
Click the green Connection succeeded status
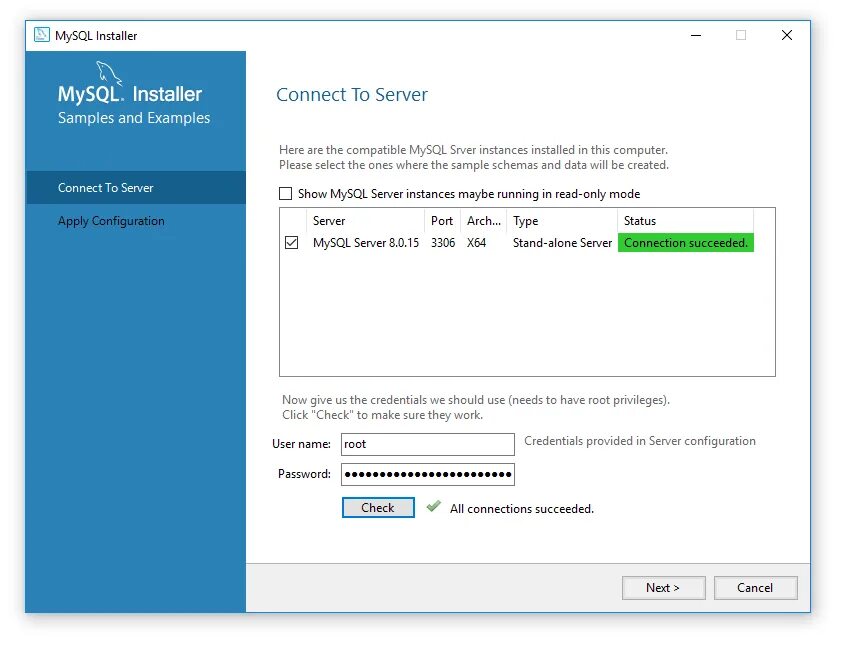coord(686,243)
